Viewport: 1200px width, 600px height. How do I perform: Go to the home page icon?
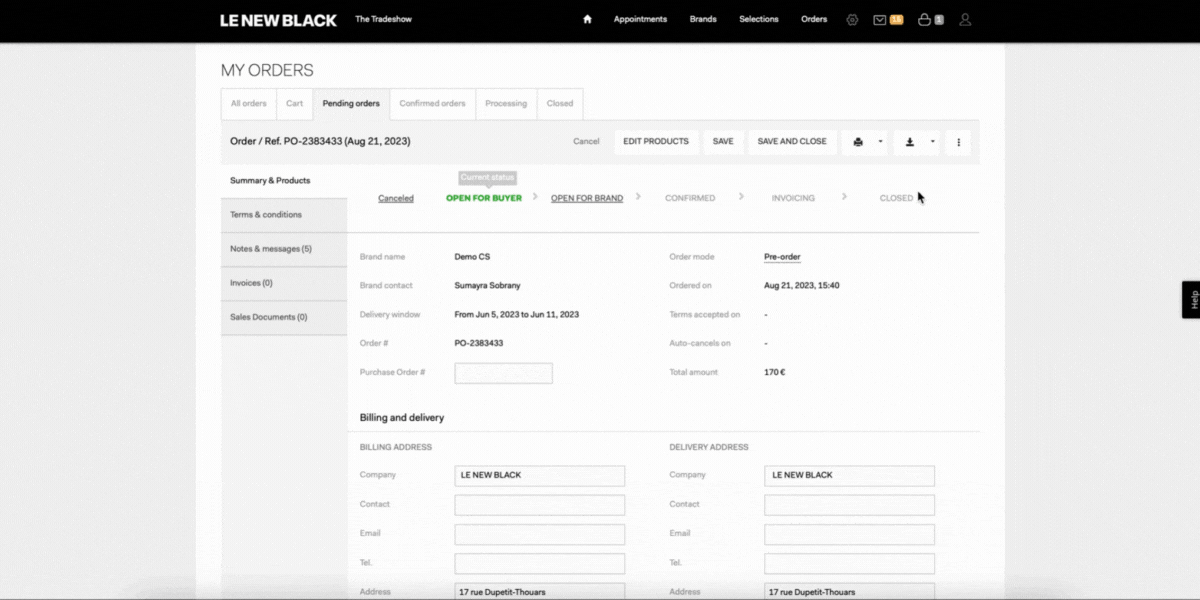(x=587, y=19)
